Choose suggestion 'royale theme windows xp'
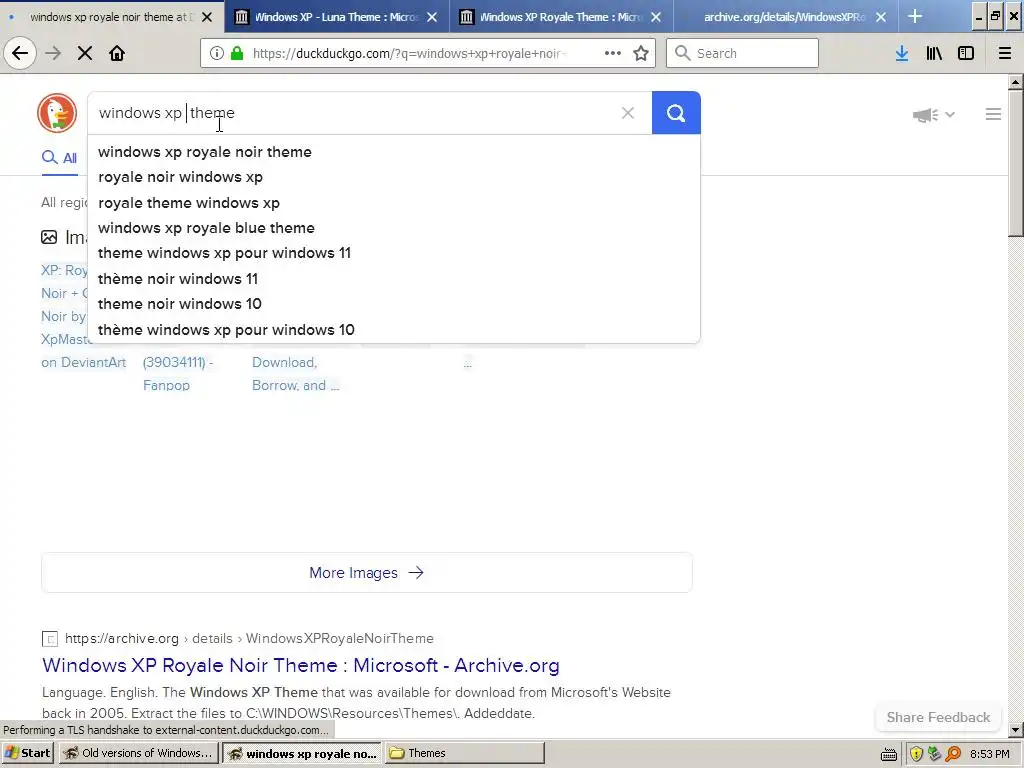The image size is (1024, 768). [x=394, y=202]
